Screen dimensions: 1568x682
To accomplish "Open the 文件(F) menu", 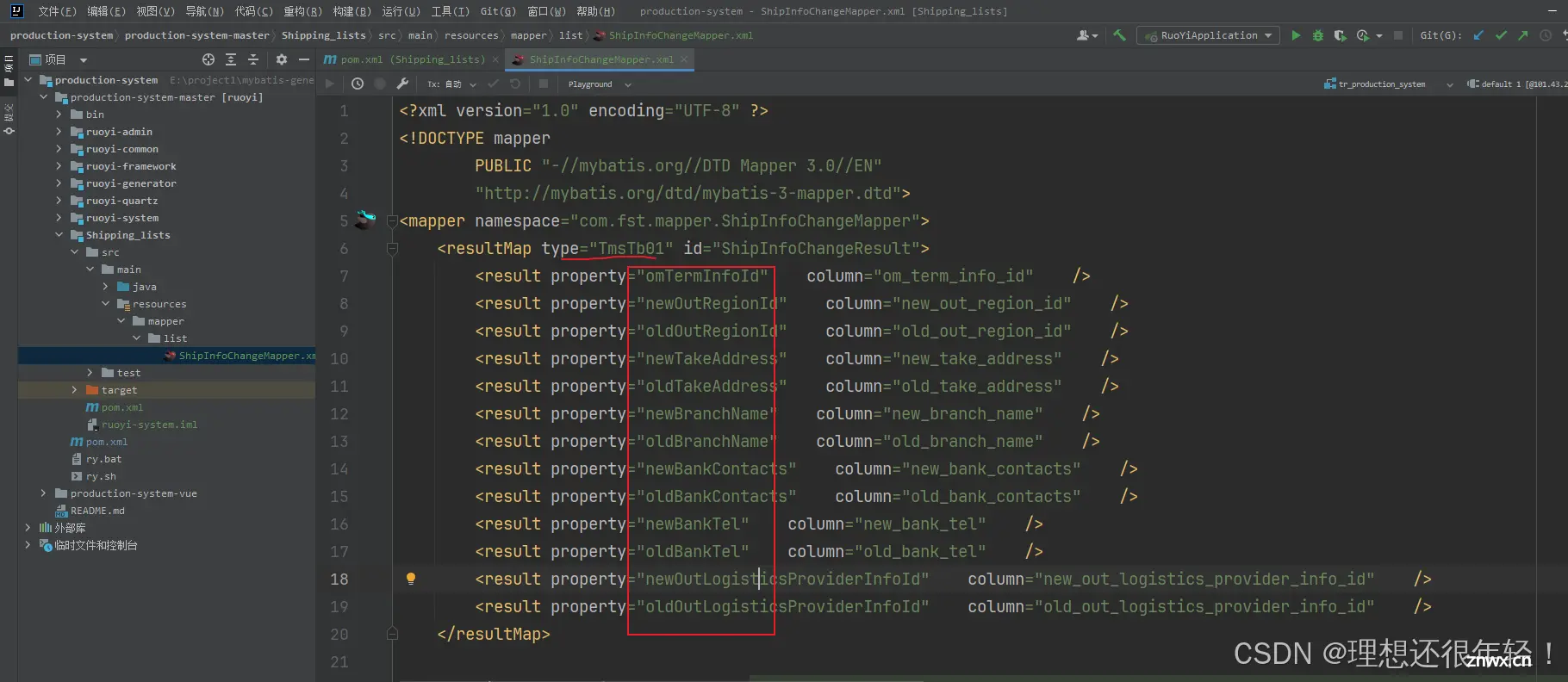I will coord(57,11).
